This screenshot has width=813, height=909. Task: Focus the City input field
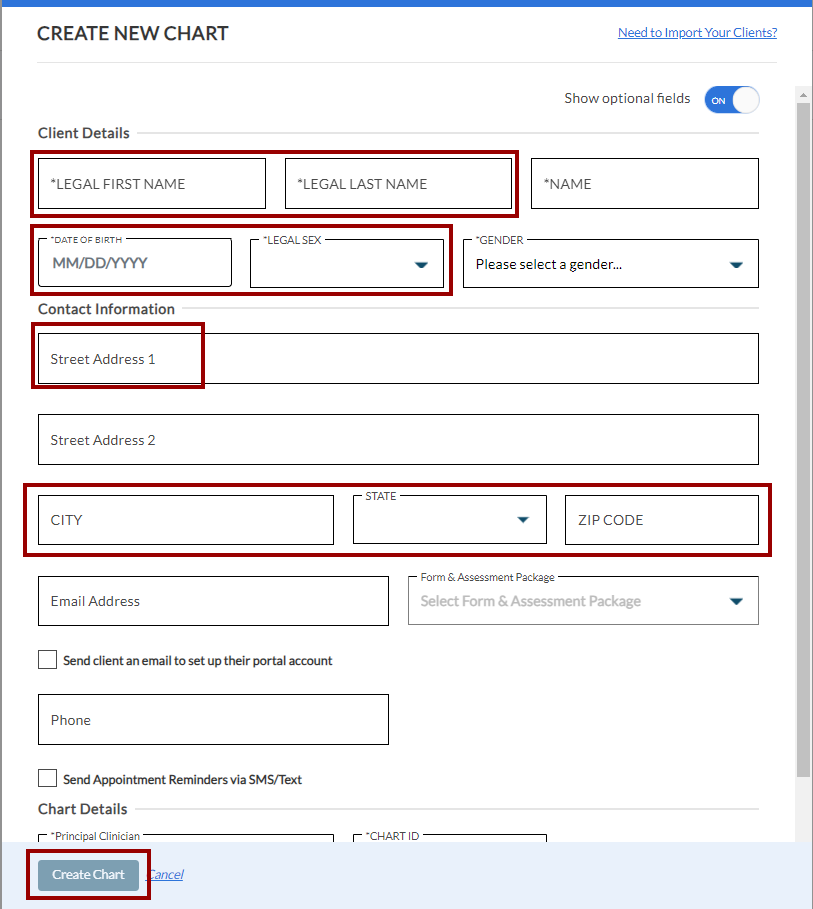click(x=186, y=520)
